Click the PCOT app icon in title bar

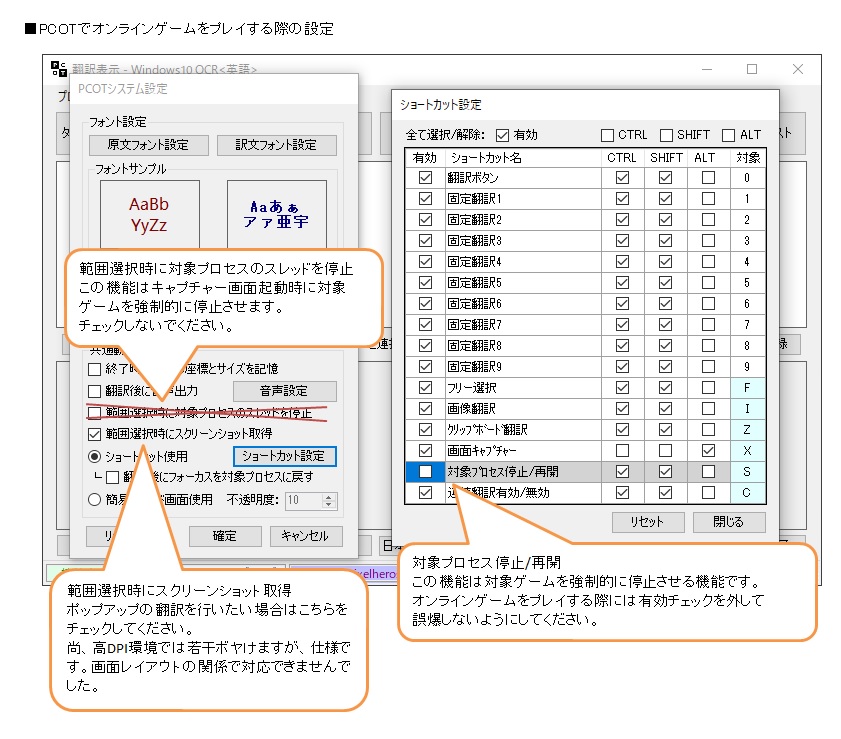[58, 69]
